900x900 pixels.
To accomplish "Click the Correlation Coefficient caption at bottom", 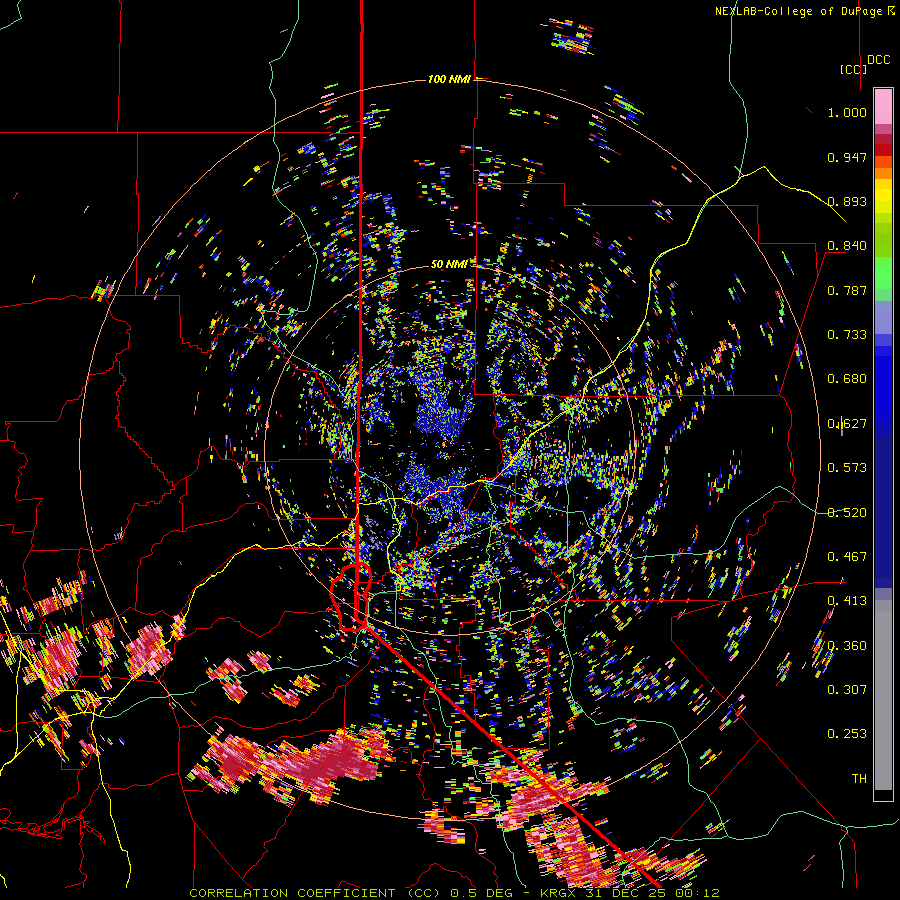I will click(x=454, y=893).
